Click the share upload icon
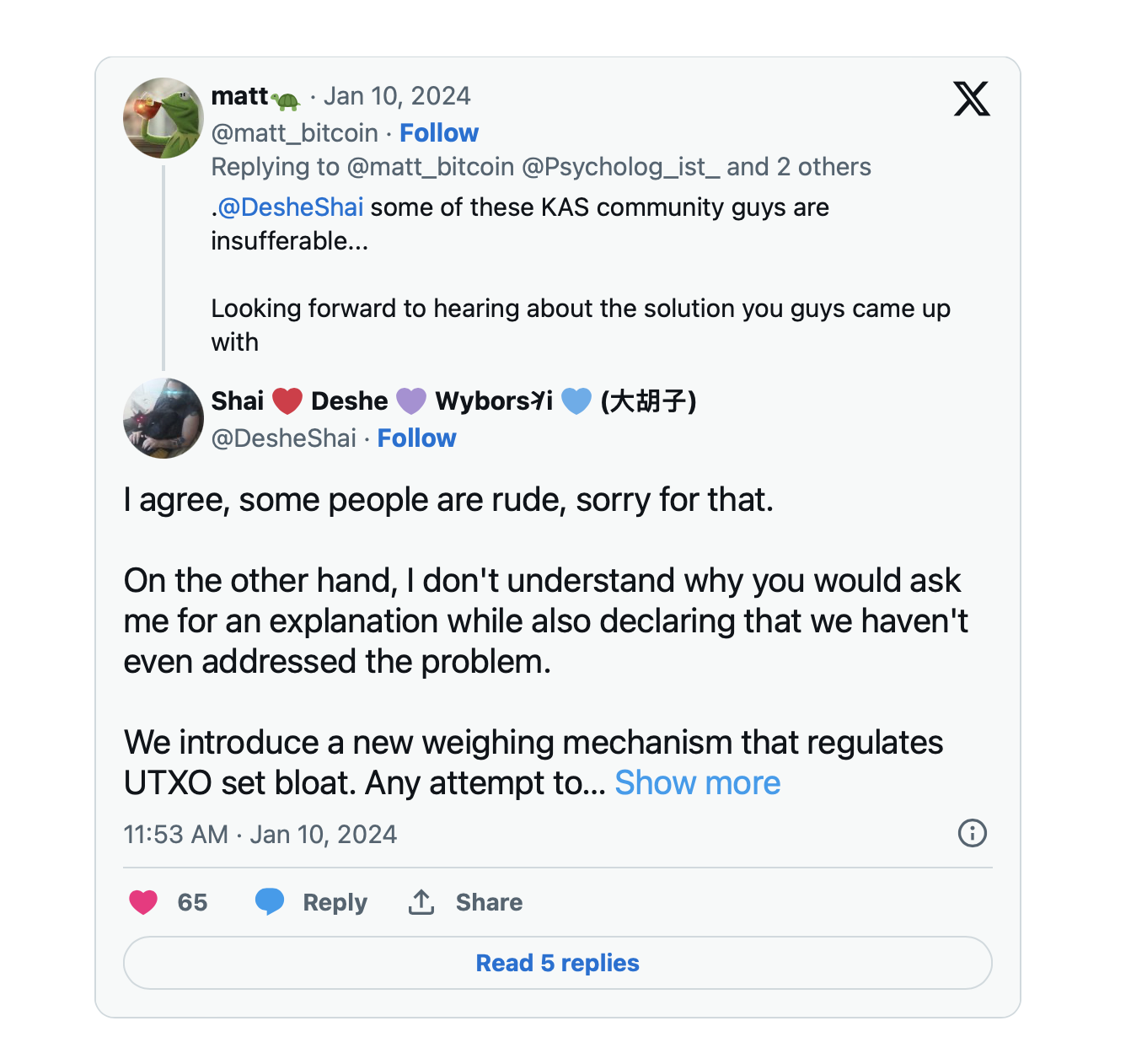The height and width of the screenshot is (1064, 1131). (421, 902)
